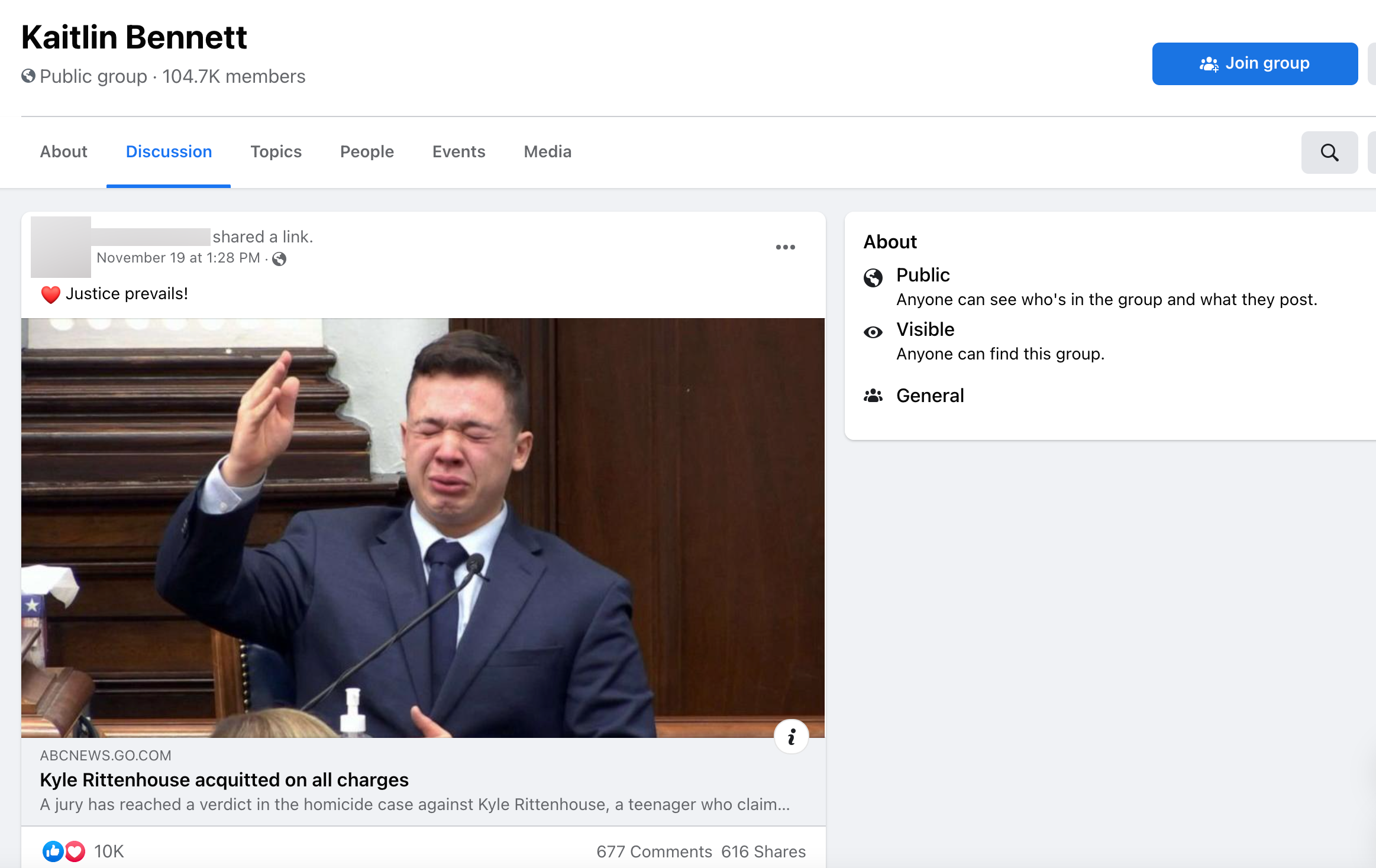
Task: Click the General group type icon
Action: (874, 396)
